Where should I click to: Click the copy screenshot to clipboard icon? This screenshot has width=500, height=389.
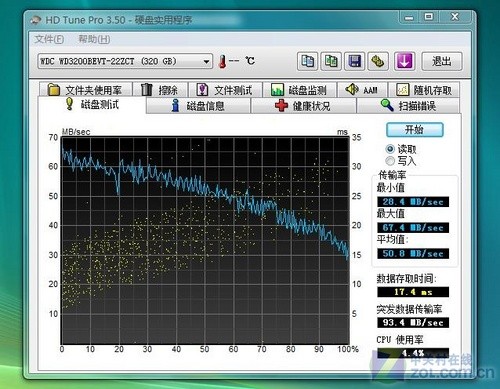click(331, 61)
